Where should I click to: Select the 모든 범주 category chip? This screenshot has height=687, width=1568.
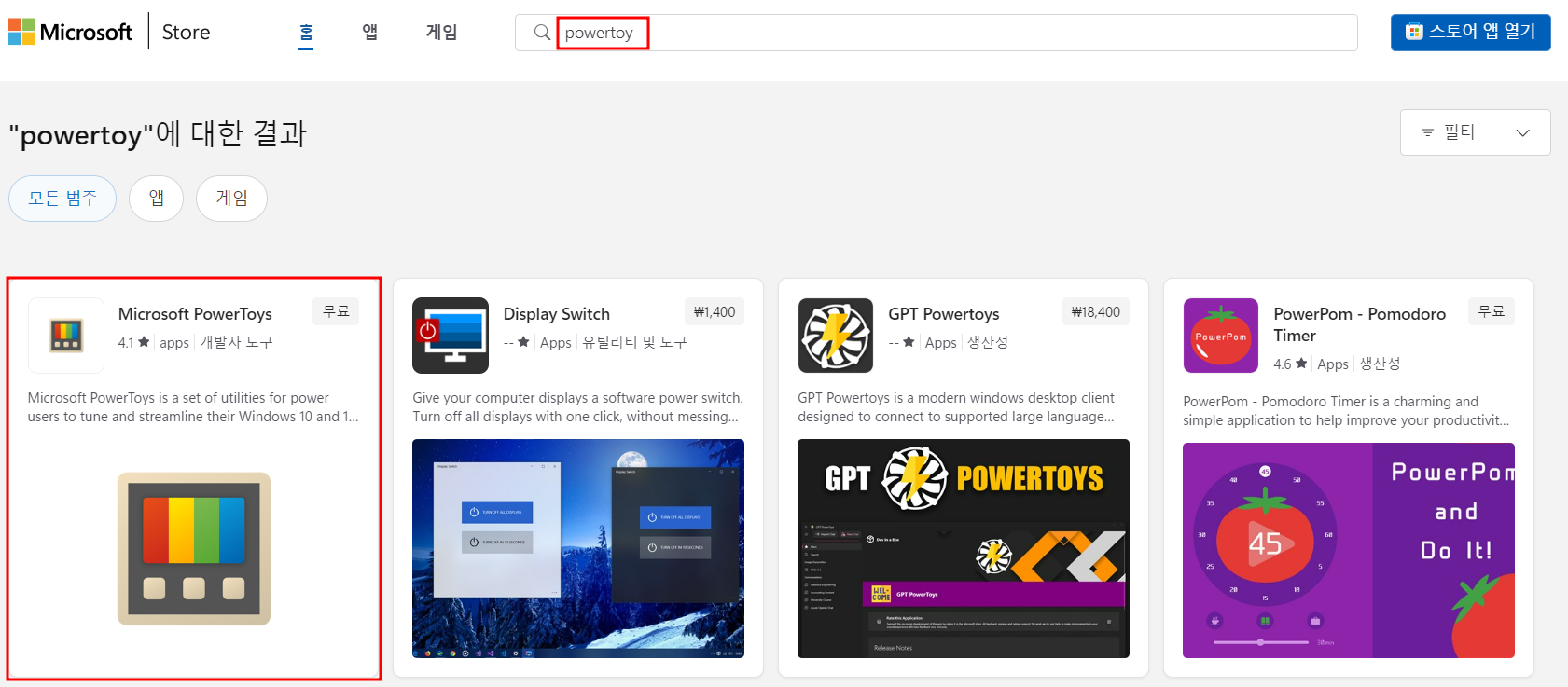click(x=62, y=199)
